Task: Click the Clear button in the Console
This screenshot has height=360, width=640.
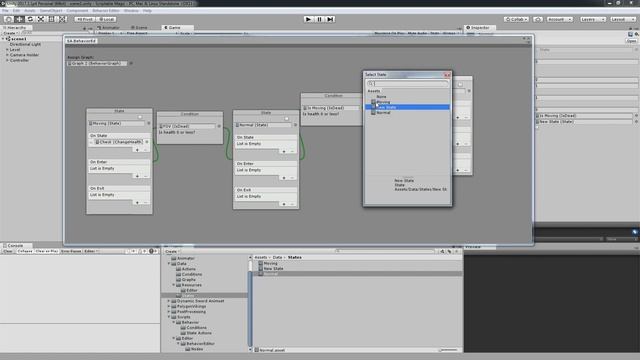Action: [x=8, y=251]
